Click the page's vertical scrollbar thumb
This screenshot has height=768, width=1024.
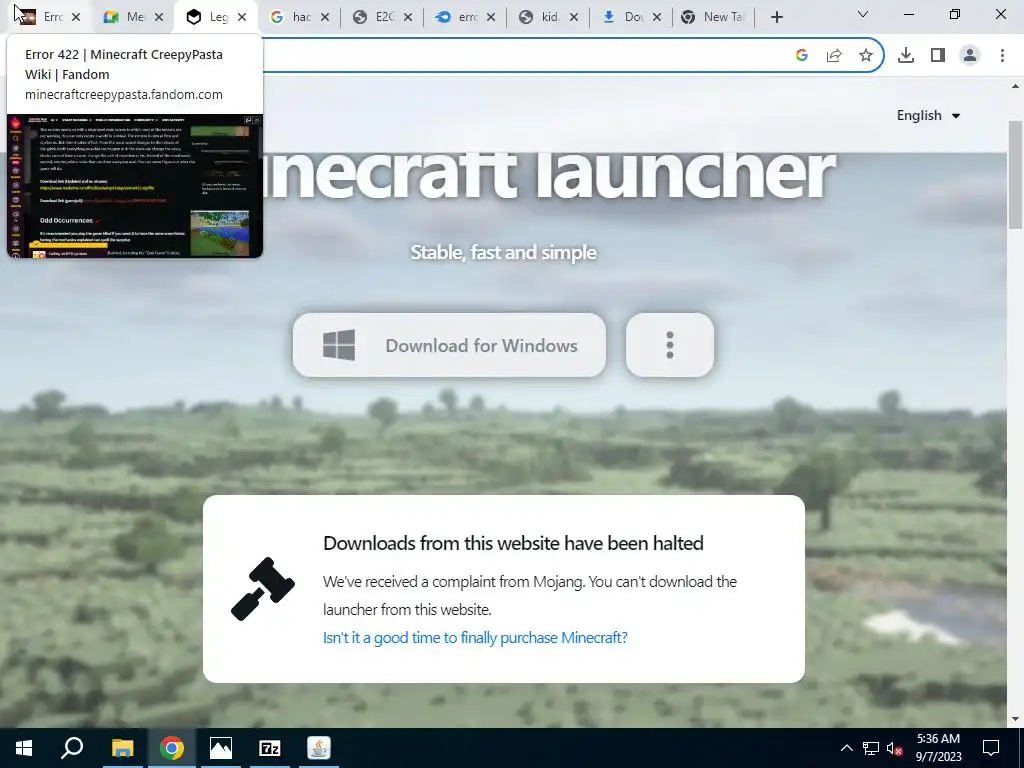[x=1015, y=174]
